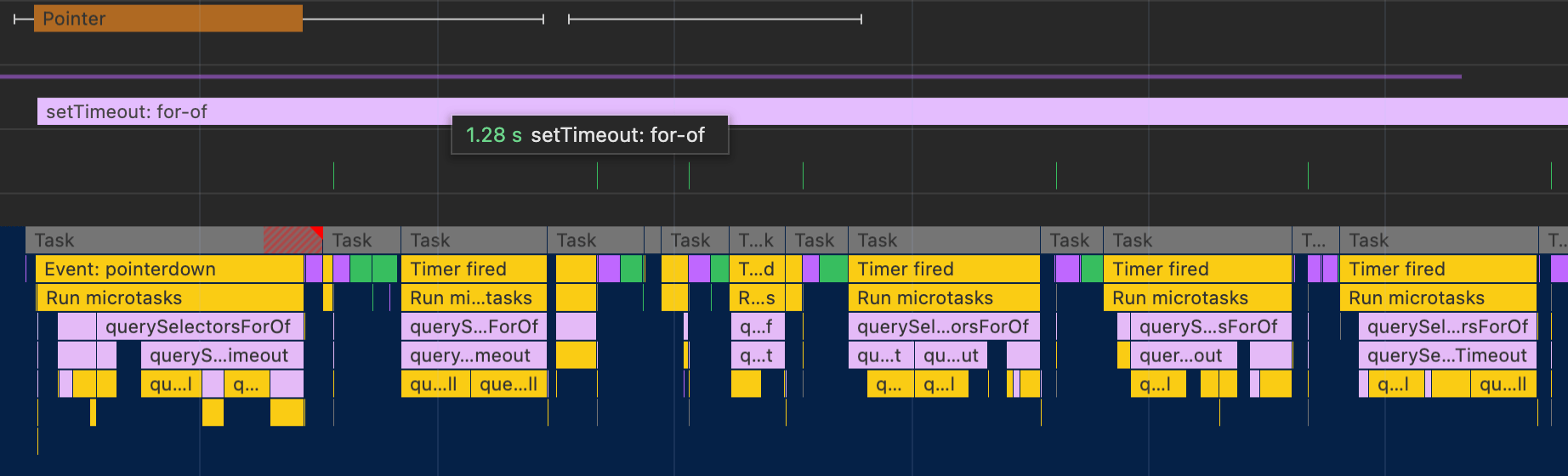Image resolution: width=1568 pixels, height=476 pixels.
Task: Click Timer fired above querySel...orsForOf stack
Action: click(x=944, y=269)
